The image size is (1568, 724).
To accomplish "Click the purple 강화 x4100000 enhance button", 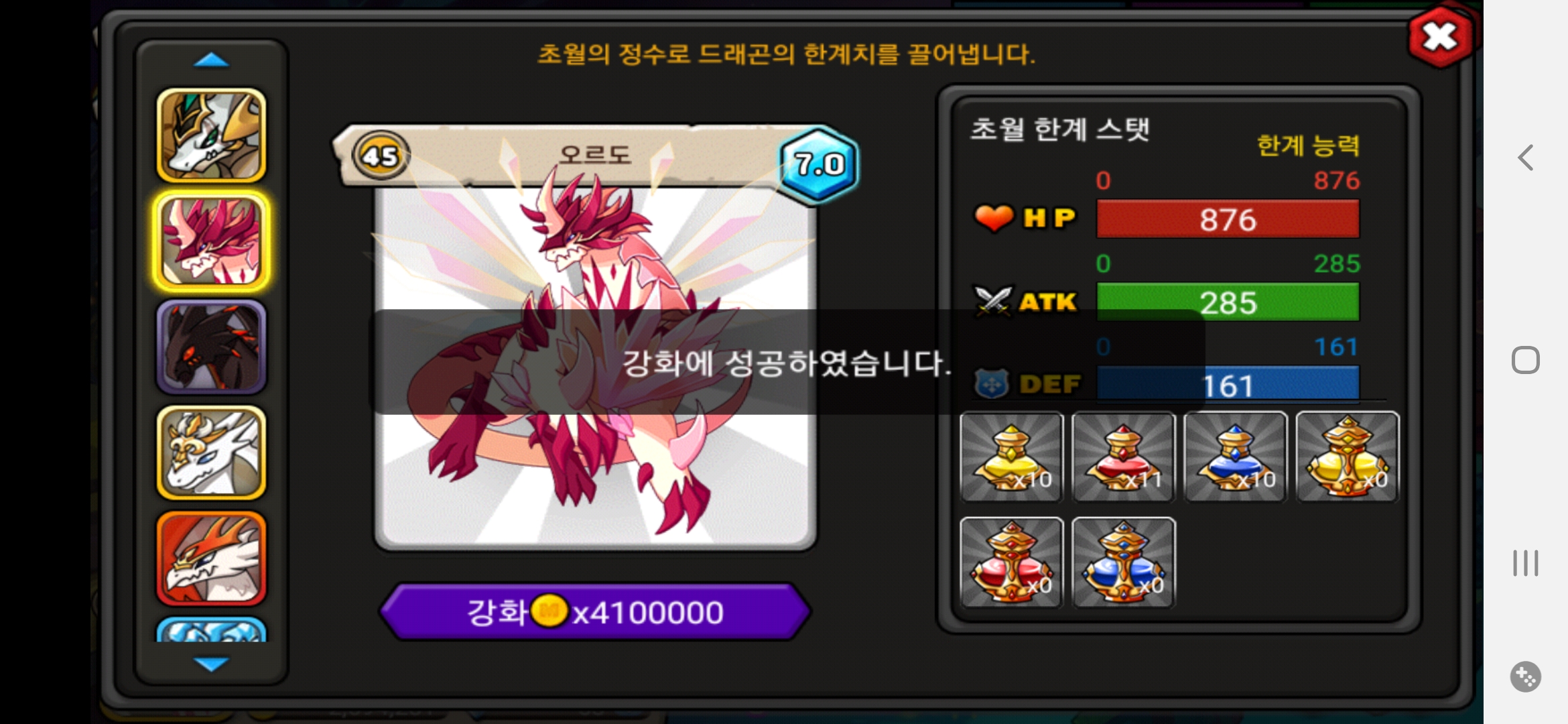I will click(595, 611).
